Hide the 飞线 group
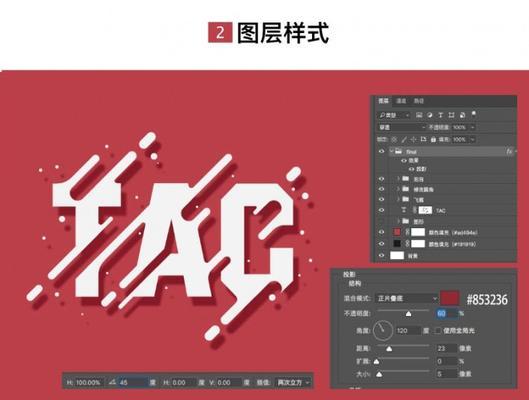This screenshot has height=400, width=529. click(x=382, y=200)
